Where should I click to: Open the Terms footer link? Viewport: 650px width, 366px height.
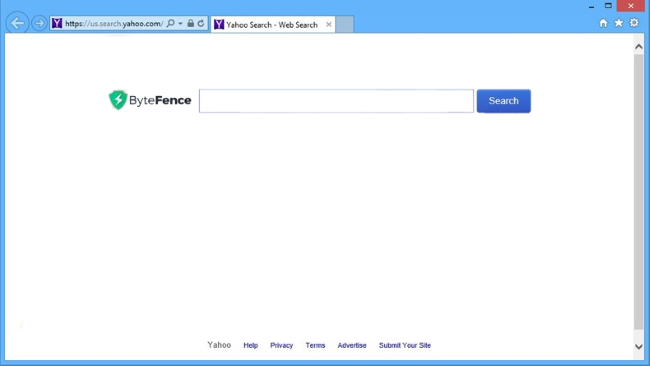pyautogui.click(x=315, y=345)
